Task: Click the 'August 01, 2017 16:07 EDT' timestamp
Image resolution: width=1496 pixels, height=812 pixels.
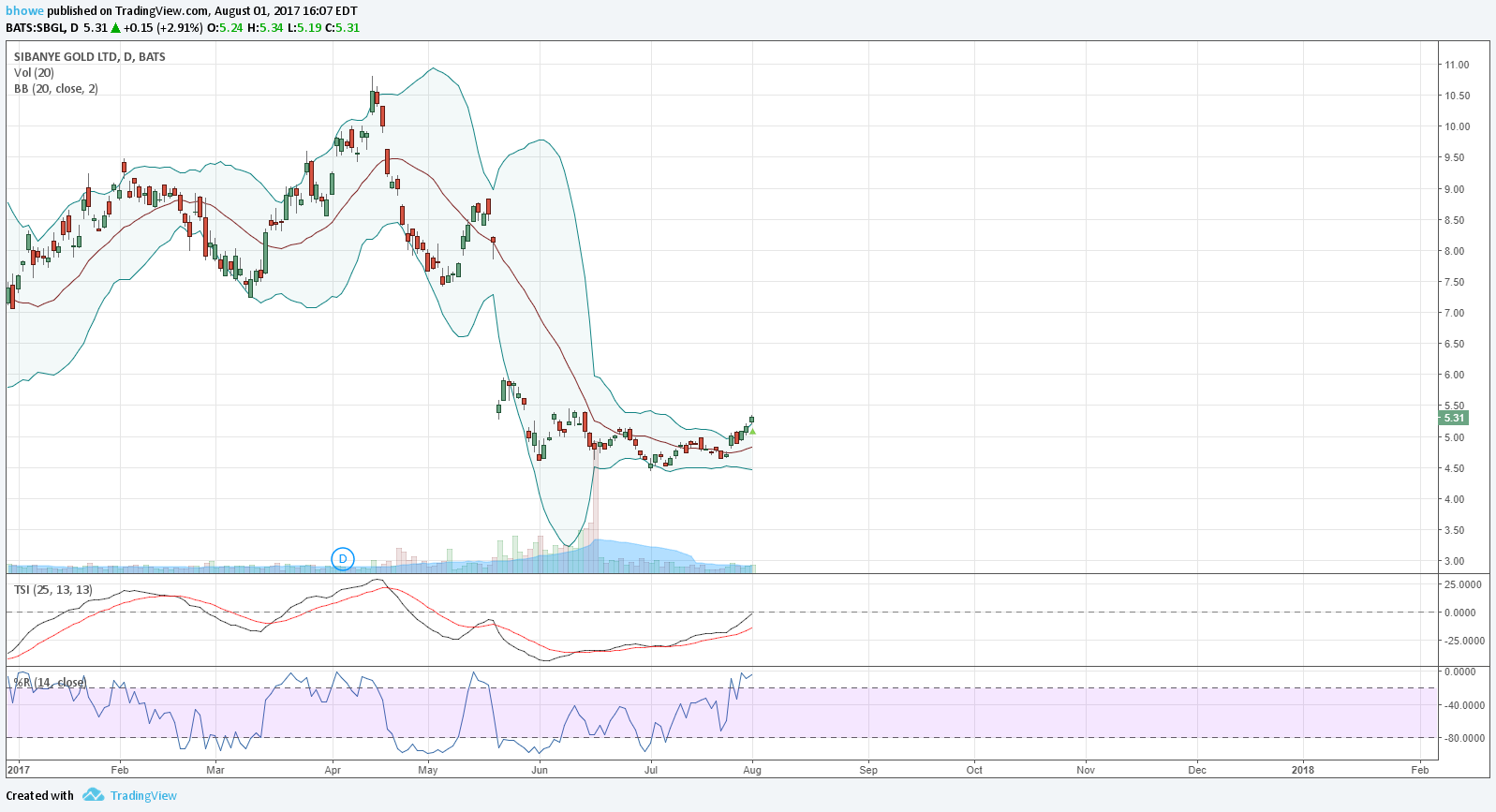Action: (286, 11)
